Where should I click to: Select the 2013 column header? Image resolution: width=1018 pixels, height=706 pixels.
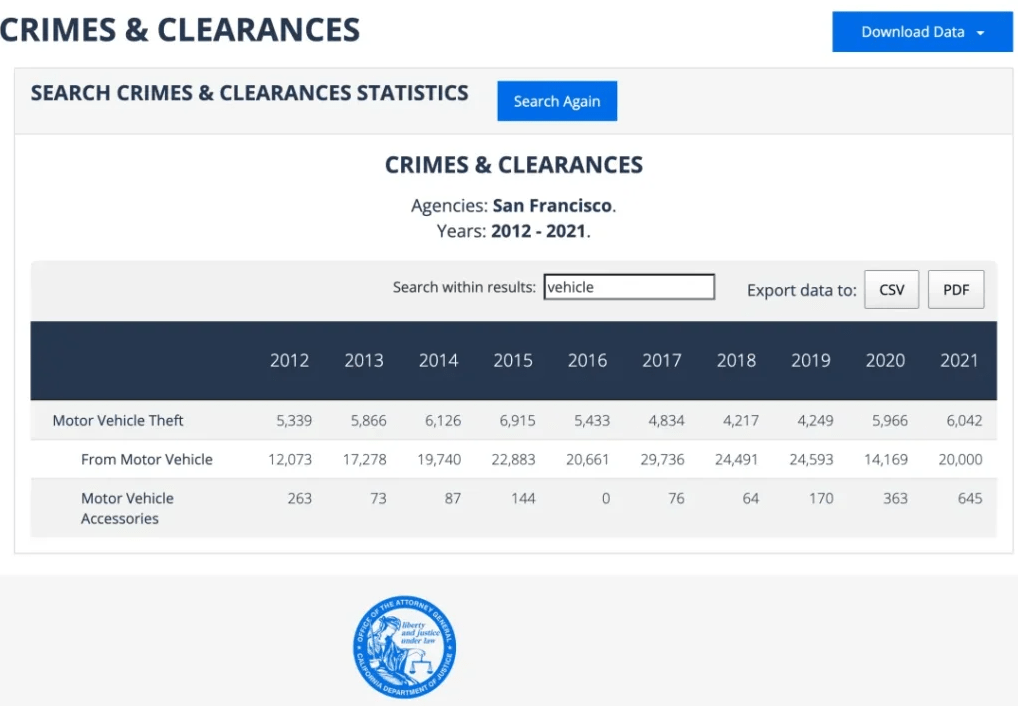coord(364,361)
